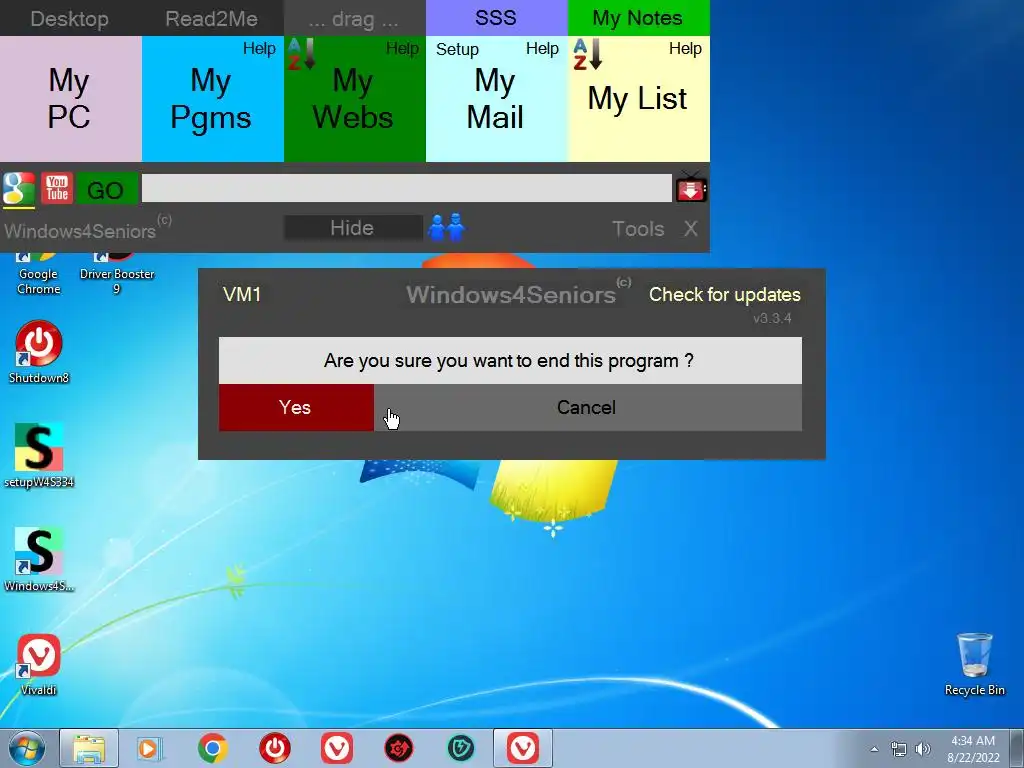Switch to active Vivaldi window in taskbar
Viewport: 1024px width, 768px height.
click(x=523, y=748)
